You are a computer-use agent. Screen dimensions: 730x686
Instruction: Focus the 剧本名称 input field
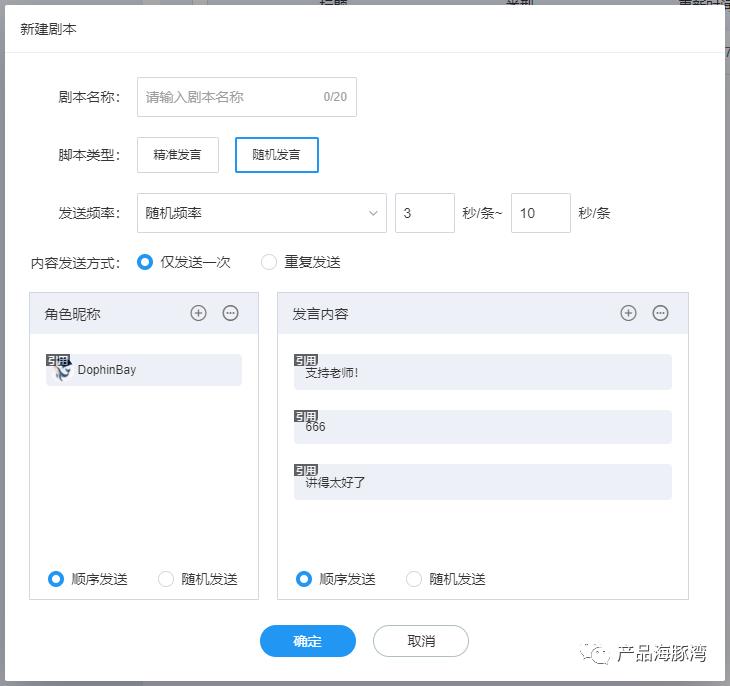pyautogui.click(x=247, y=97)
